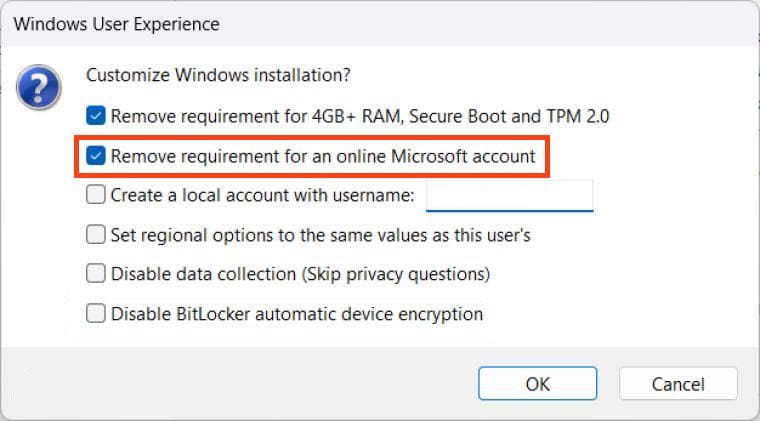Click the "Windows User Experience" title text
760x421 pixels.
[x=116, y=23]
